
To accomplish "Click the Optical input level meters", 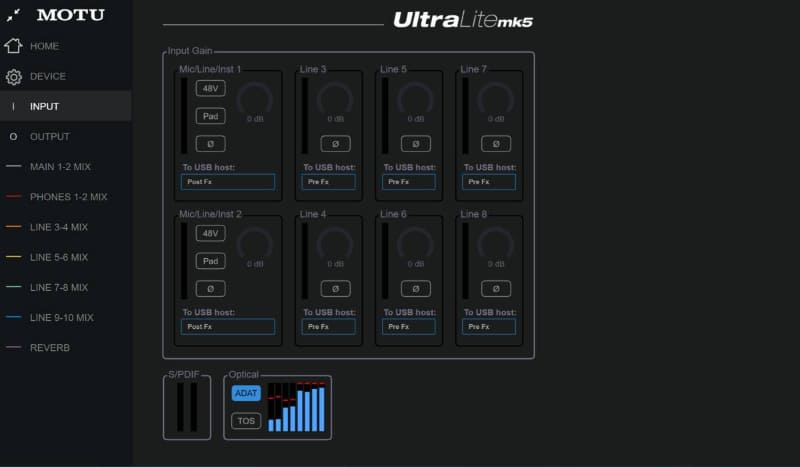I will (296, 407).
